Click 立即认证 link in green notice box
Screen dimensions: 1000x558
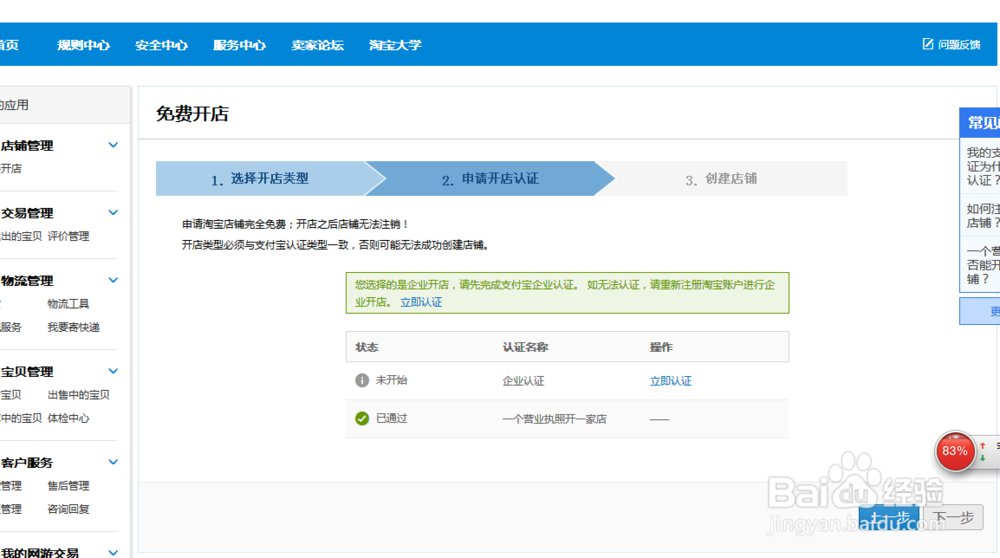click(421, 302)
